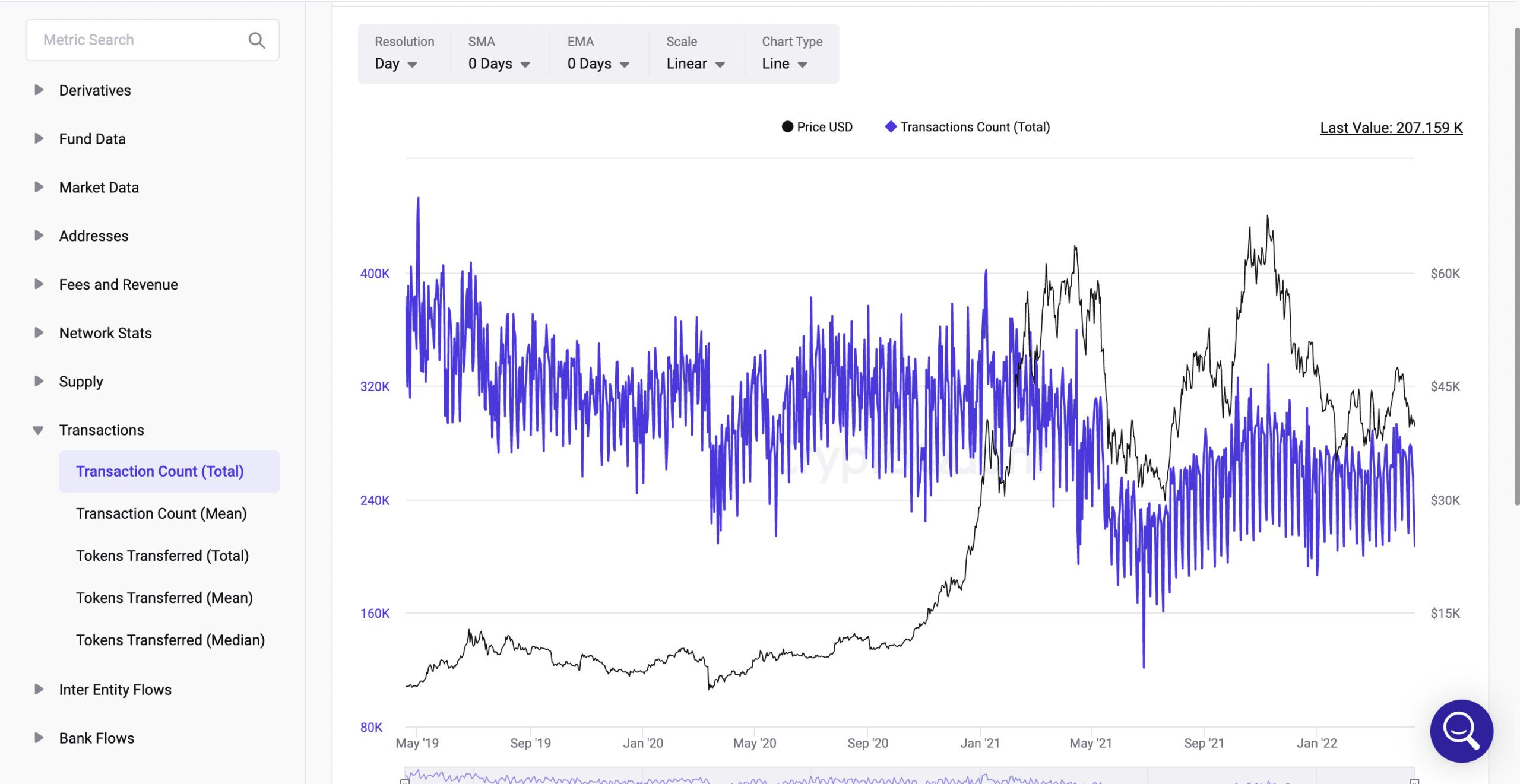Viewport: 1520px width, 784px height.
Task: Open the Chart Type Line dropdown
Action: [784, 64]
